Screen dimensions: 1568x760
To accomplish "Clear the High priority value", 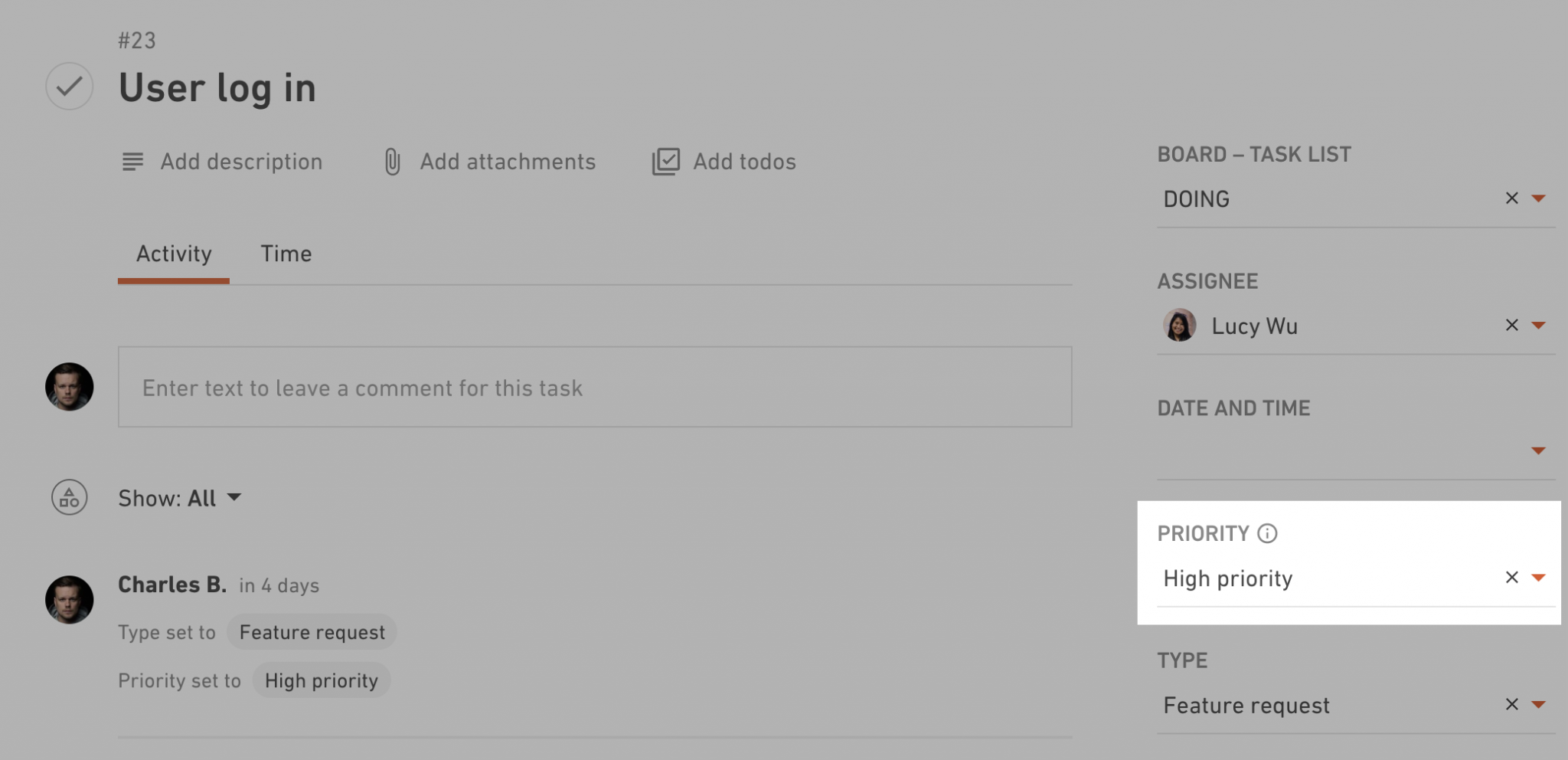I will pyautogui.click(x=1511, y=578).
